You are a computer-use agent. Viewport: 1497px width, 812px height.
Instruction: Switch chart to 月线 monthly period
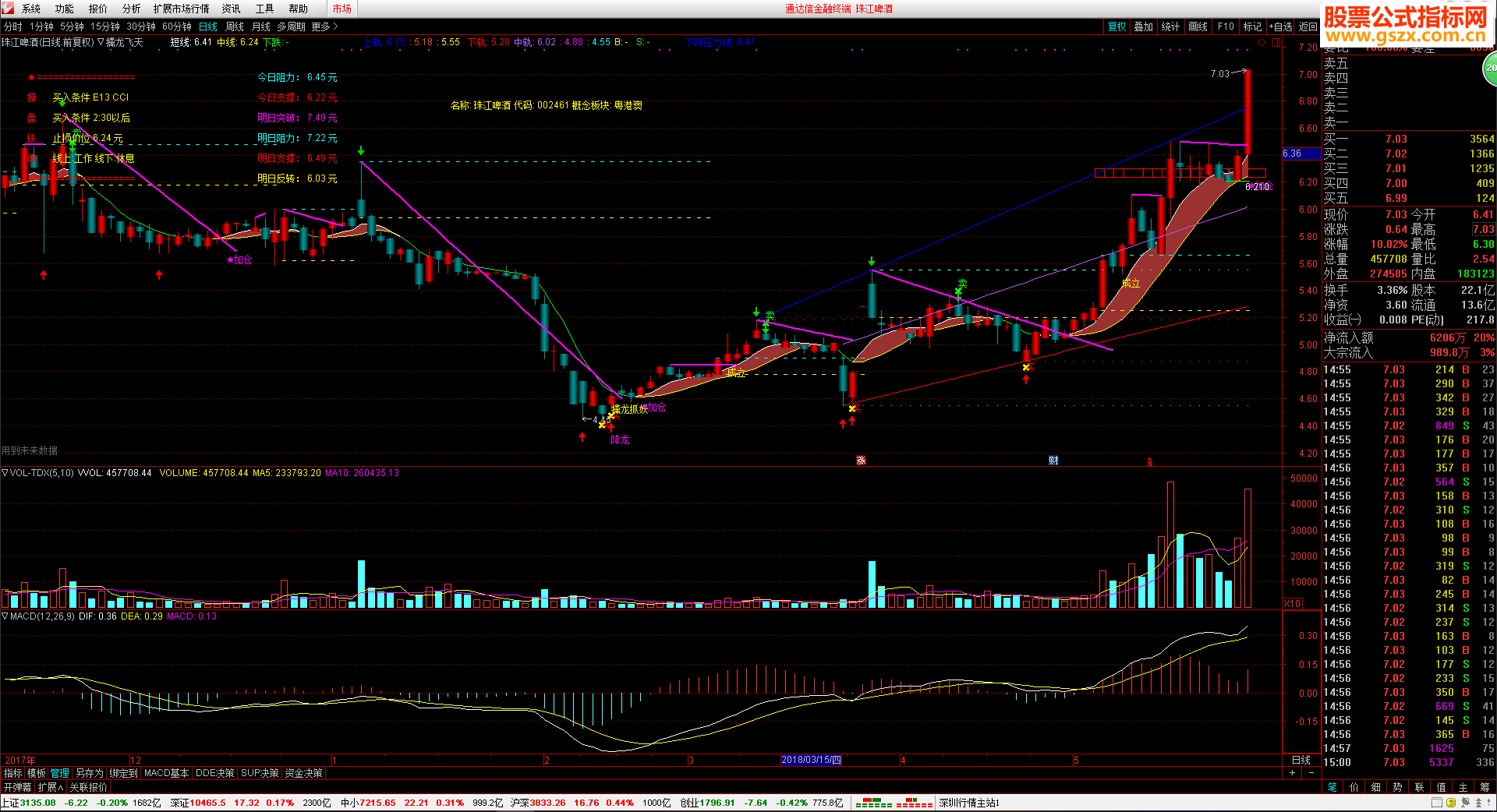pyautogui.click(x=261, y=26)
